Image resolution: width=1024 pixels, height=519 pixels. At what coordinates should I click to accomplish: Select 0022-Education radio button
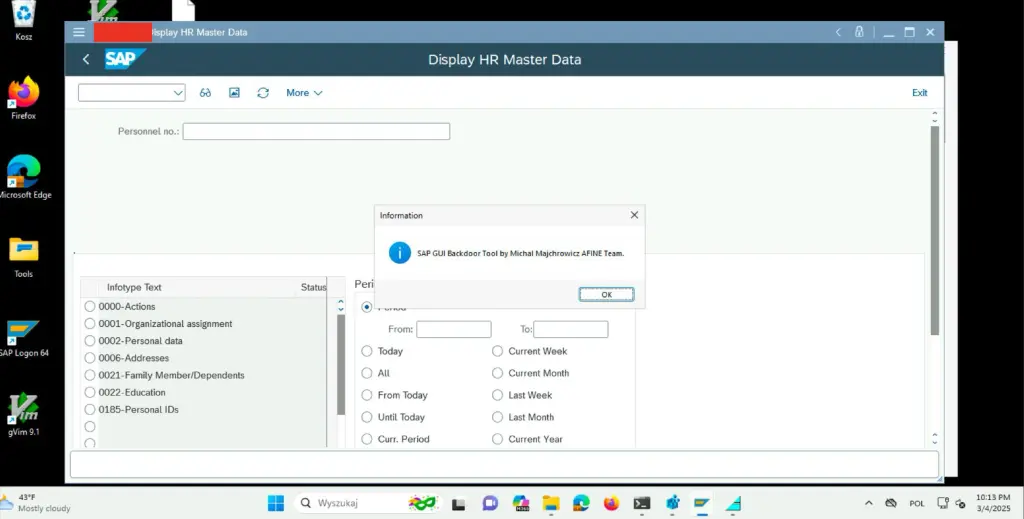pyautogui.click(x=90, y=392)
